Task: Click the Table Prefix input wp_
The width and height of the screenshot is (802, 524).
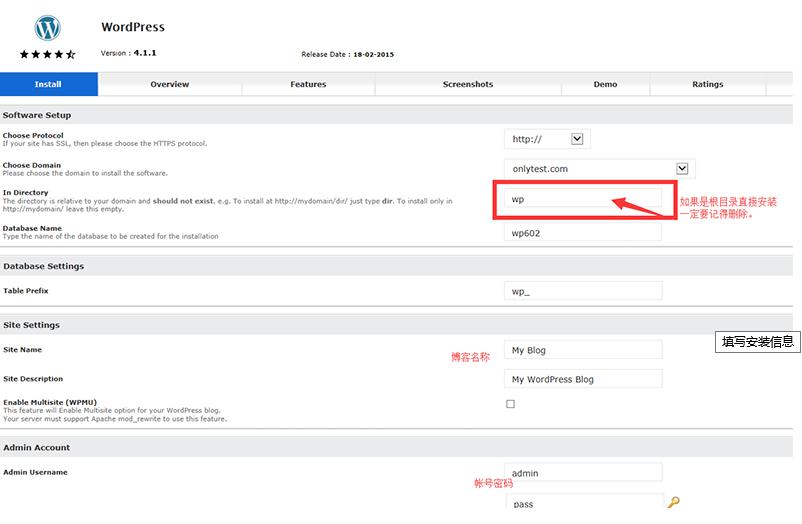Action: (x=583, y=291)
